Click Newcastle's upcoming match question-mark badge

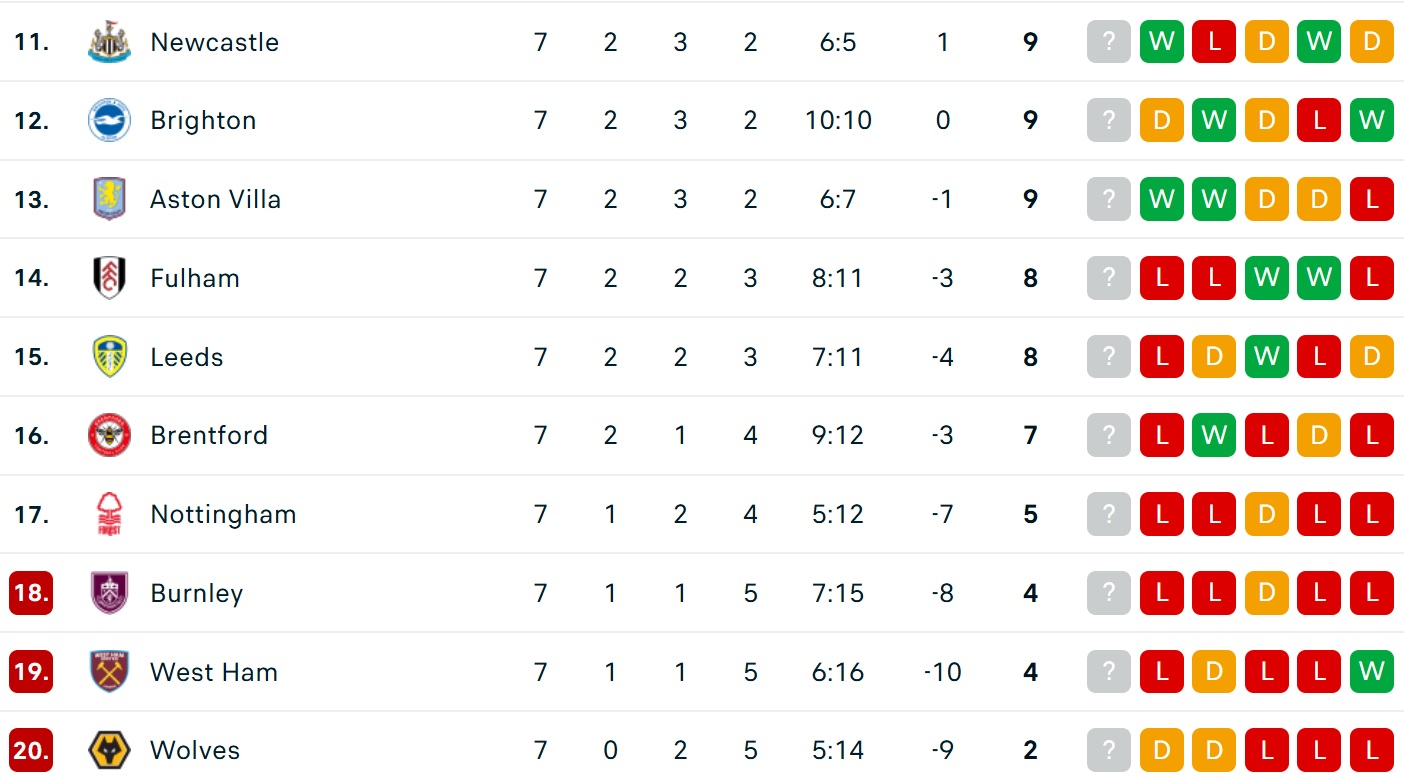click(1108, 43)
